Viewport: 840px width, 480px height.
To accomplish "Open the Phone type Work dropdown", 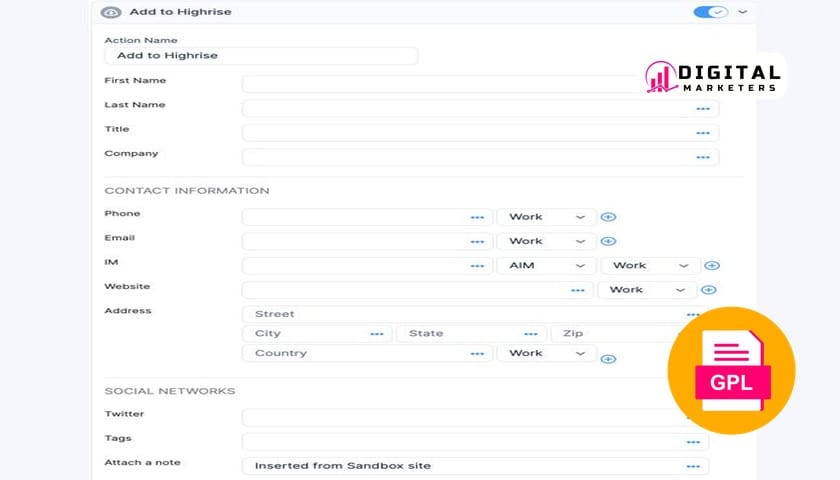I will 546,217.
